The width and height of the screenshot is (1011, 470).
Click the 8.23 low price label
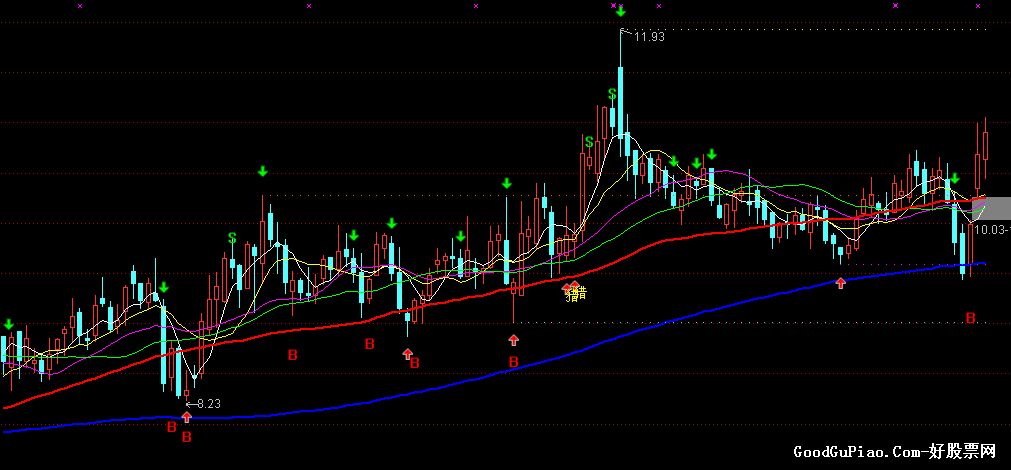[x=209, y=404]
